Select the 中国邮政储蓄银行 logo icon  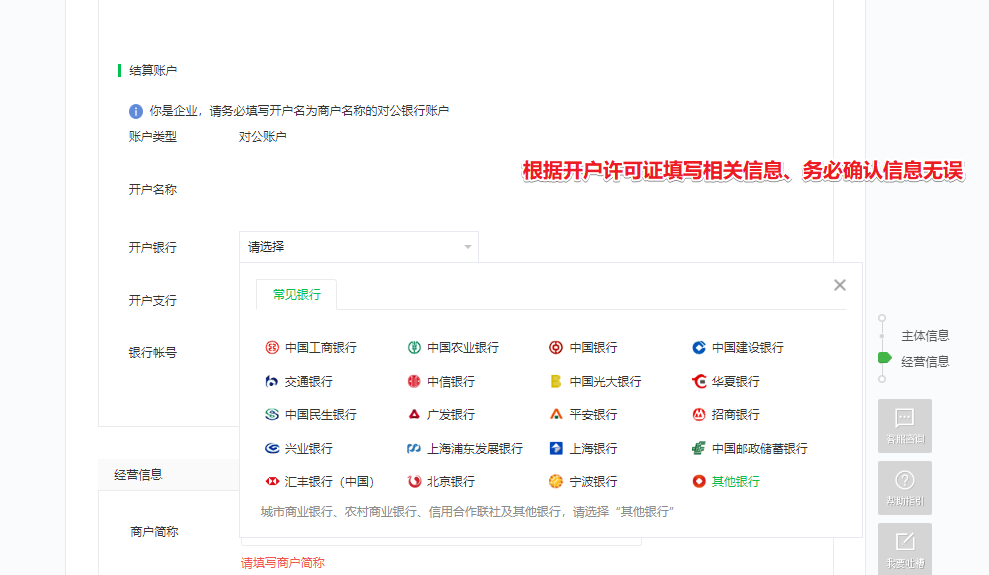699,448
